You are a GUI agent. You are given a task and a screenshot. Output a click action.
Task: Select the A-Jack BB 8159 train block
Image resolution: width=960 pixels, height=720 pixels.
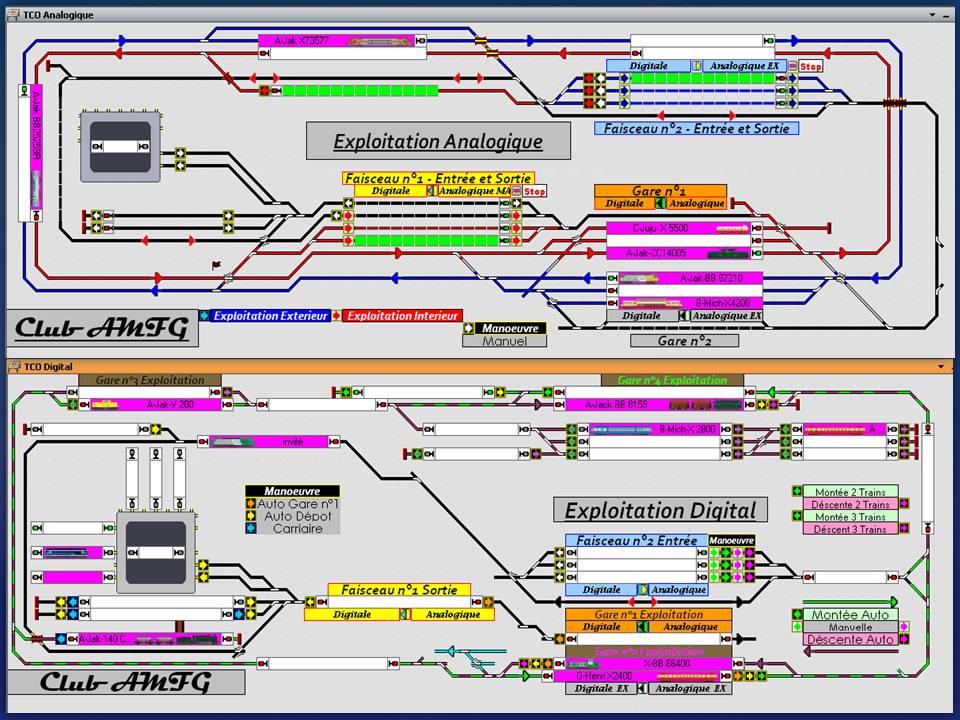(654, 405)
